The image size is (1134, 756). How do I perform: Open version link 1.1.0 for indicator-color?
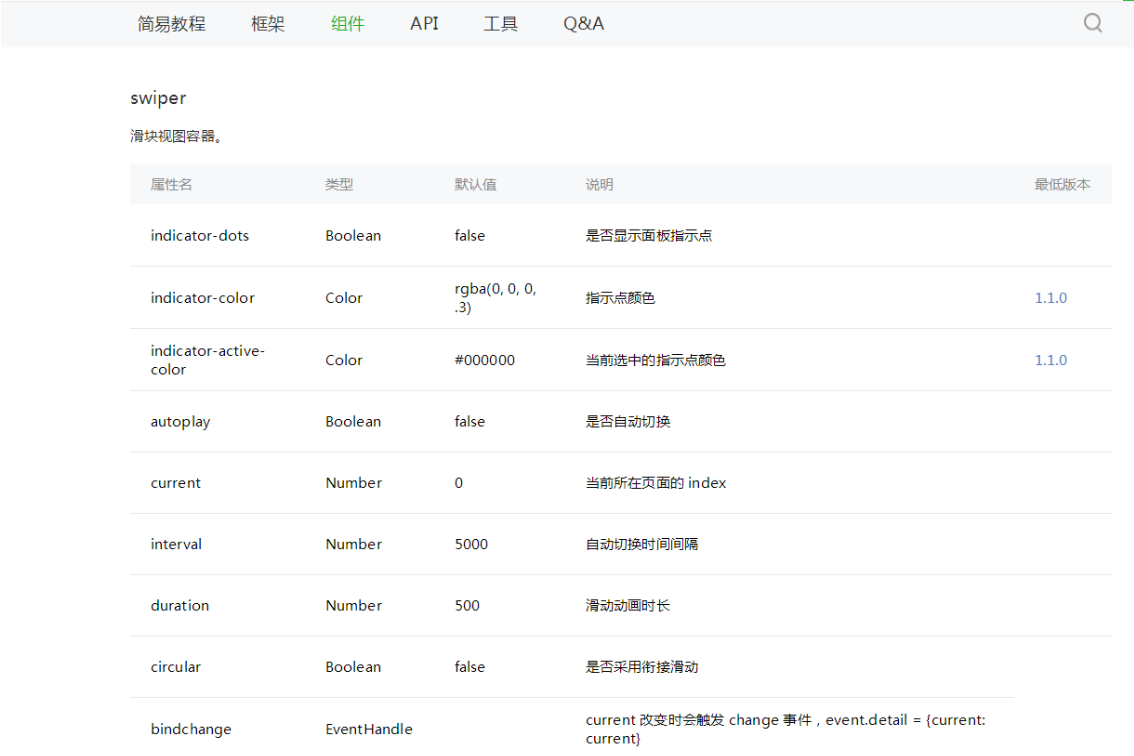pos(1051,298)
